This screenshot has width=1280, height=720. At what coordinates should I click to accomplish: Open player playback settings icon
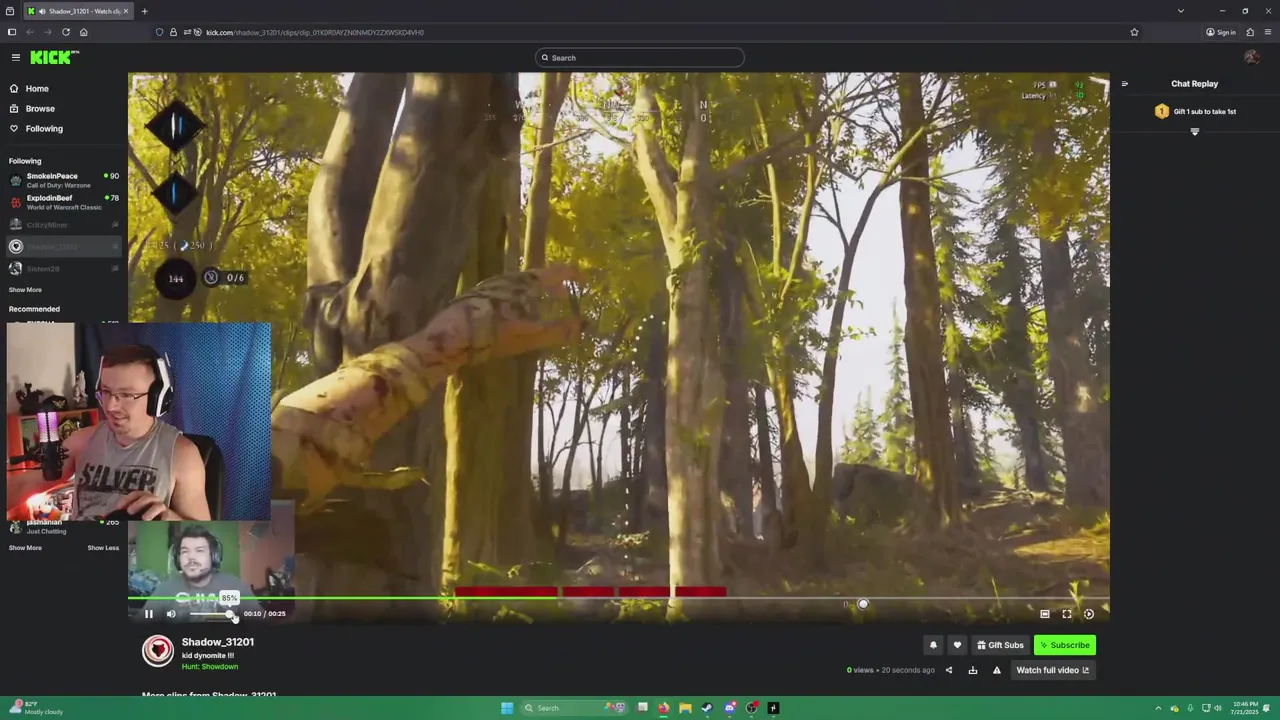tap(1089, 614)
